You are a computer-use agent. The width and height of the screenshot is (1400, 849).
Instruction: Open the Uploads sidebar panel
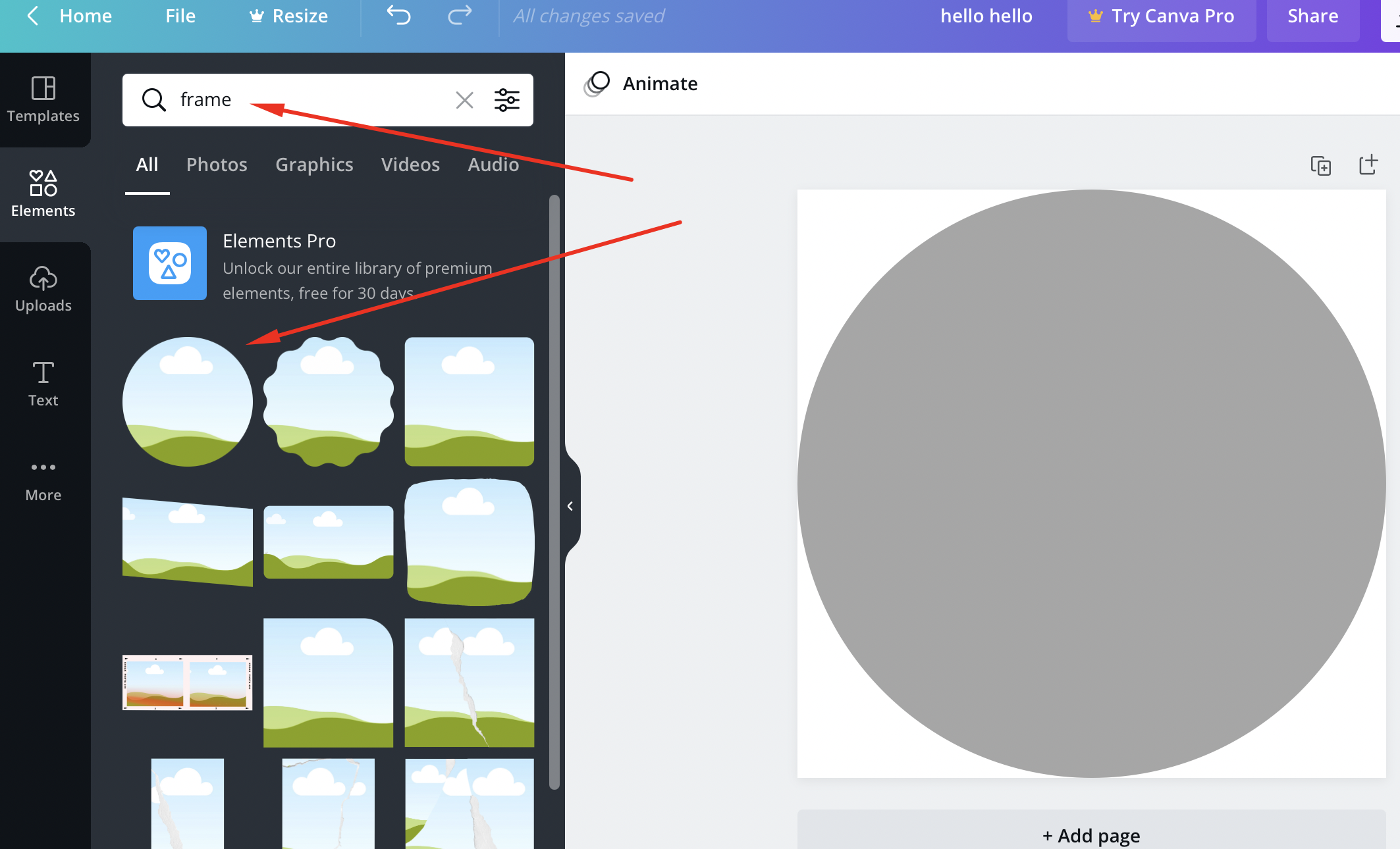43,289
